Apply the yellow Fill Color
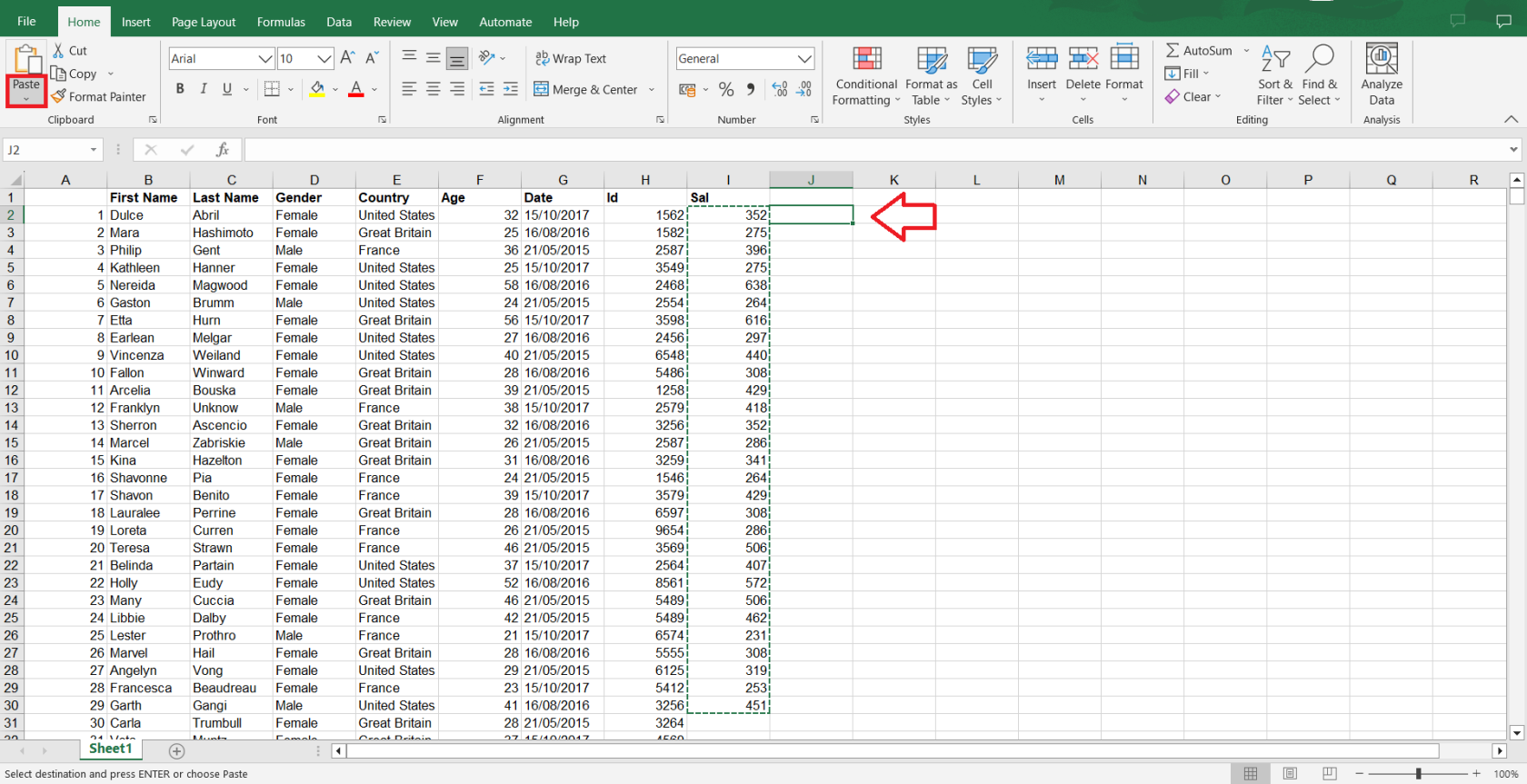The image size is (1527, 784). point(316,89)
